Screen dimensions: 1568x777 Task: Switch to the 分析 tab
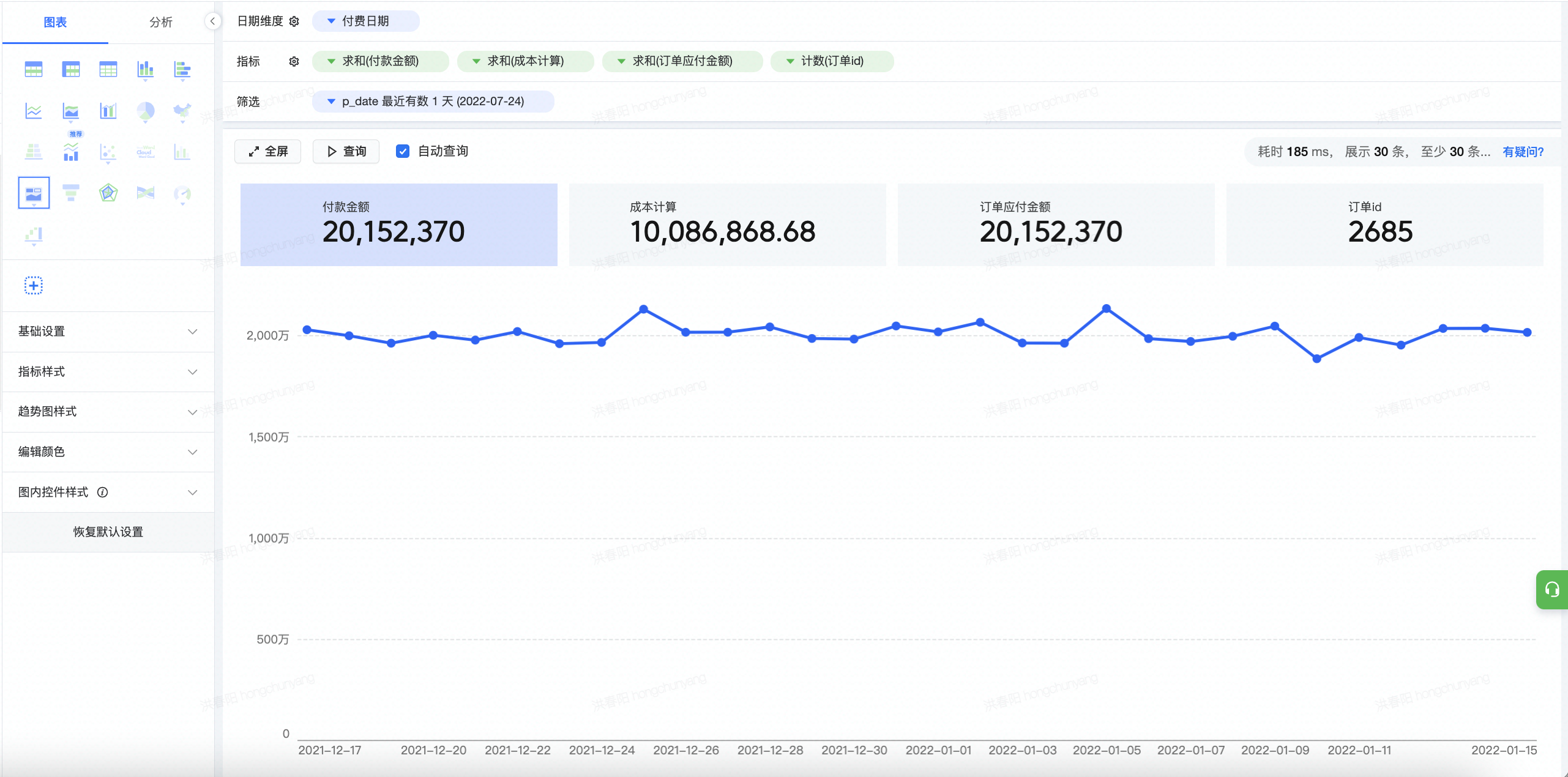point(161,22)
